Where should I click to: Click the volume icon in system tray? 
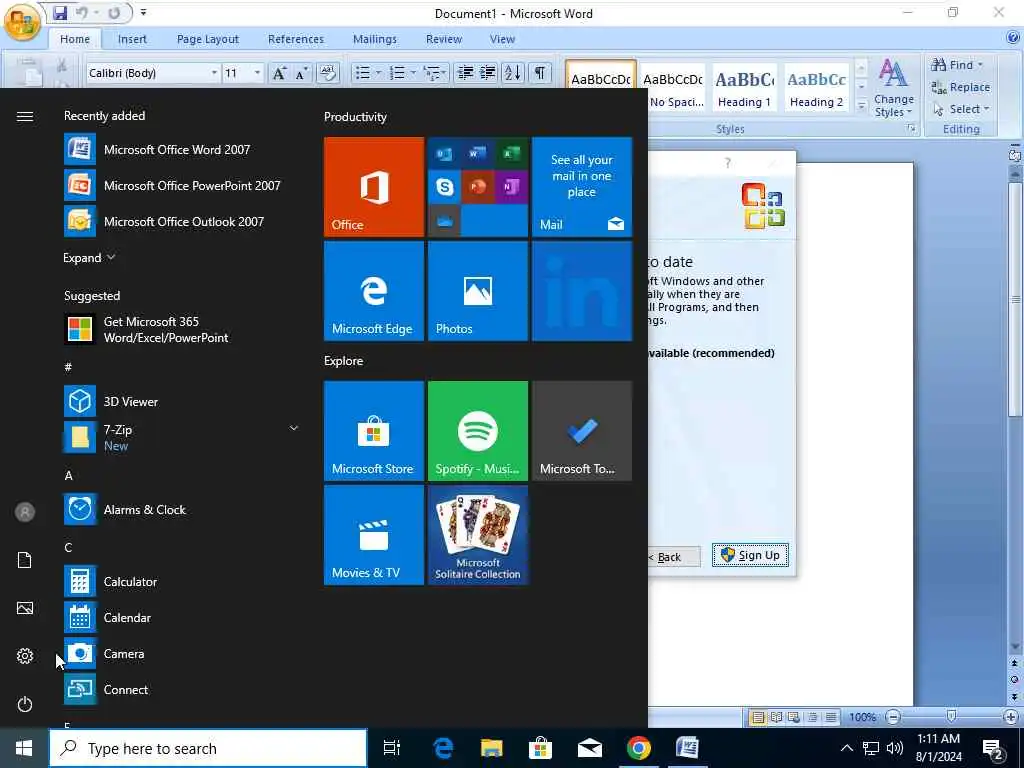(x=895, y=748)
